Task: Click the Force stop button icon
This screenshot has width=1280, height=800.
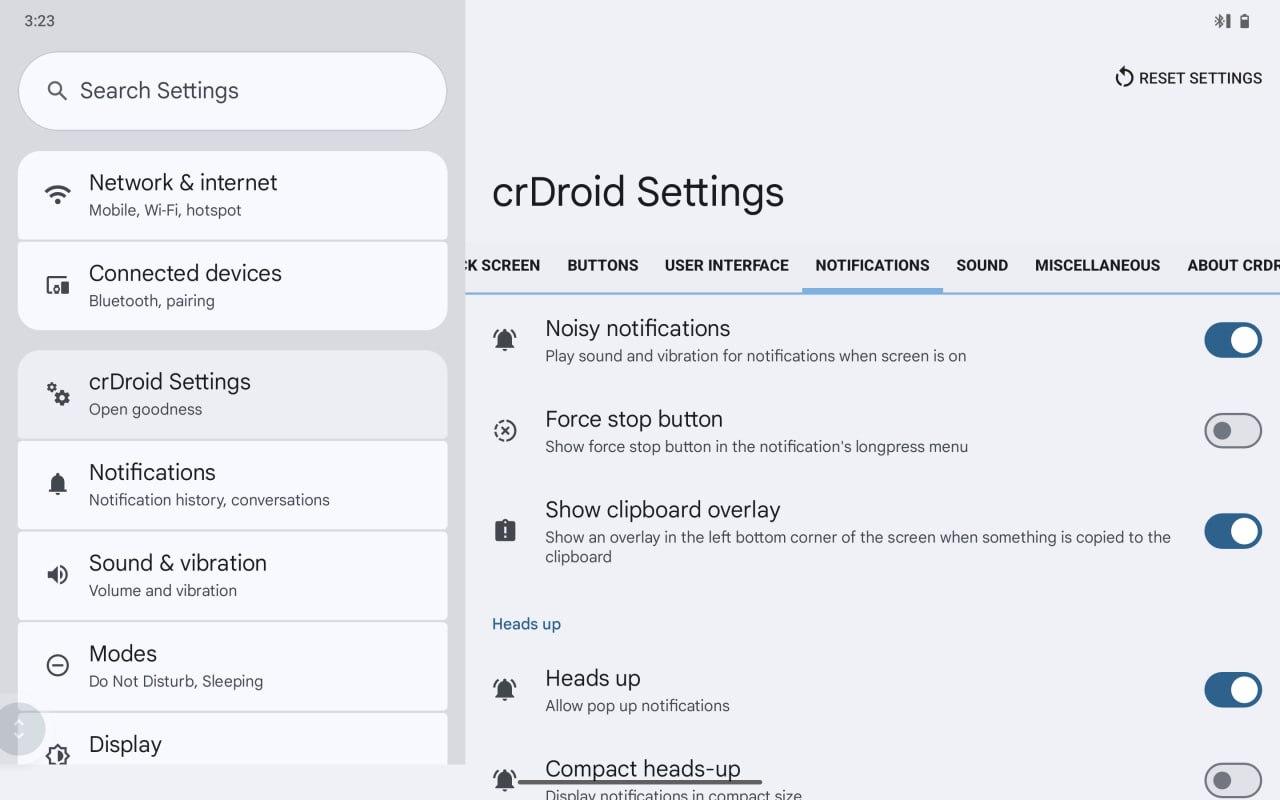Action: pyautogui.click(x=505, y=431)
